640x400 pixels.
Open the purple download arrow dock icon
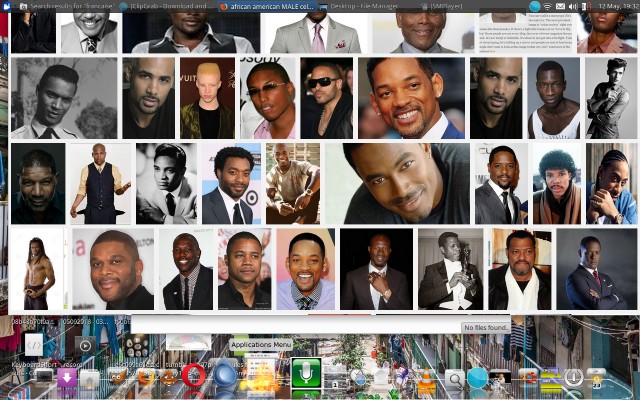pos(67,378)
